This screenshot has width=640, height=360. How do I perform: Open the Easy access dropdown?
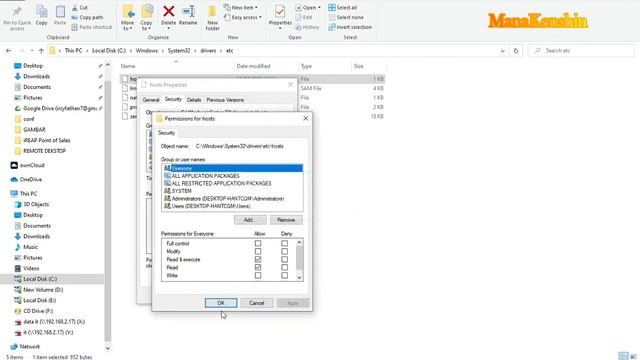pyautogui.click(x=242, y=18)
